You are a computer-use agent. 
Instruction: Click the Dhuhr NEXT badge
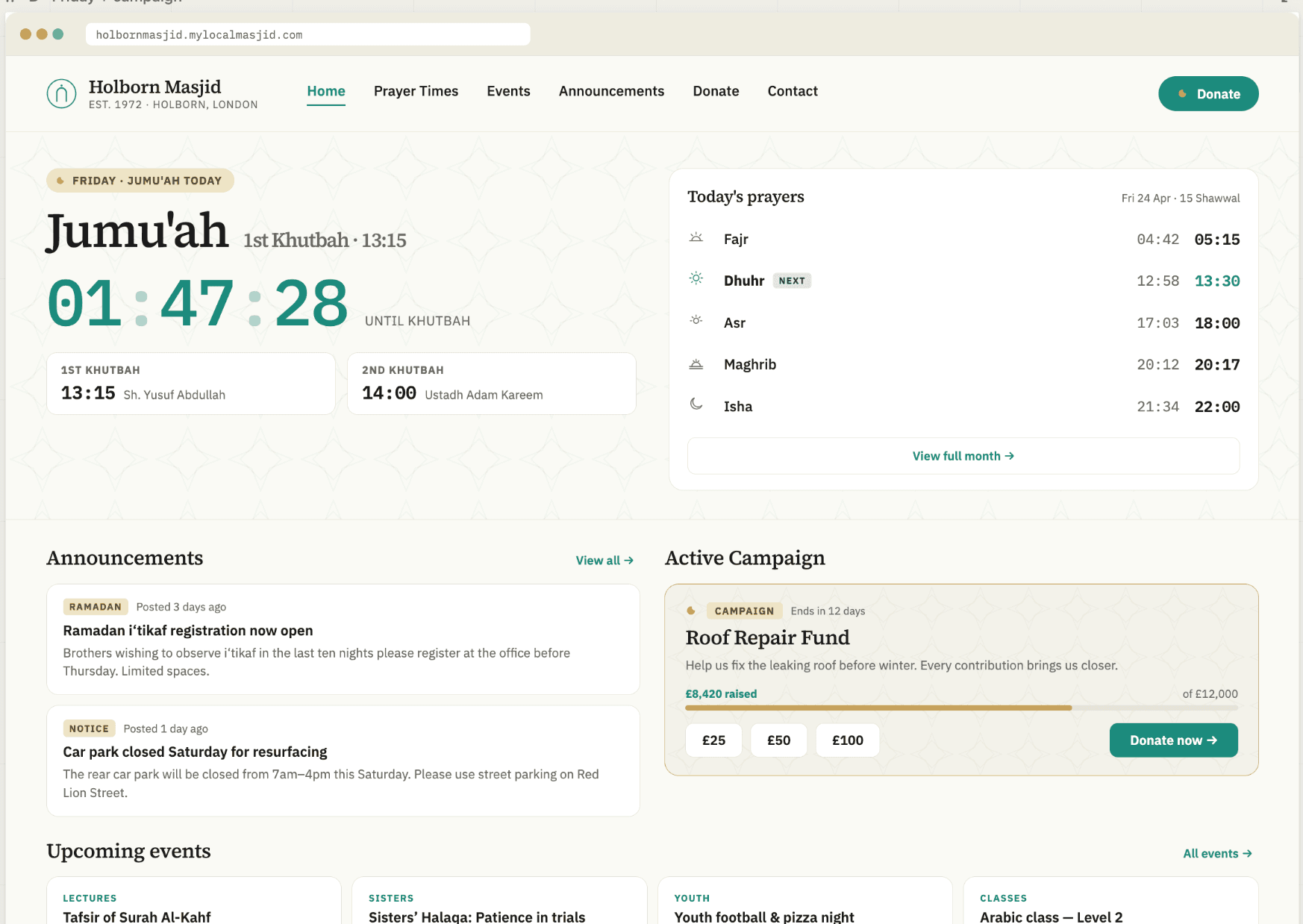(x=792, y=281)
